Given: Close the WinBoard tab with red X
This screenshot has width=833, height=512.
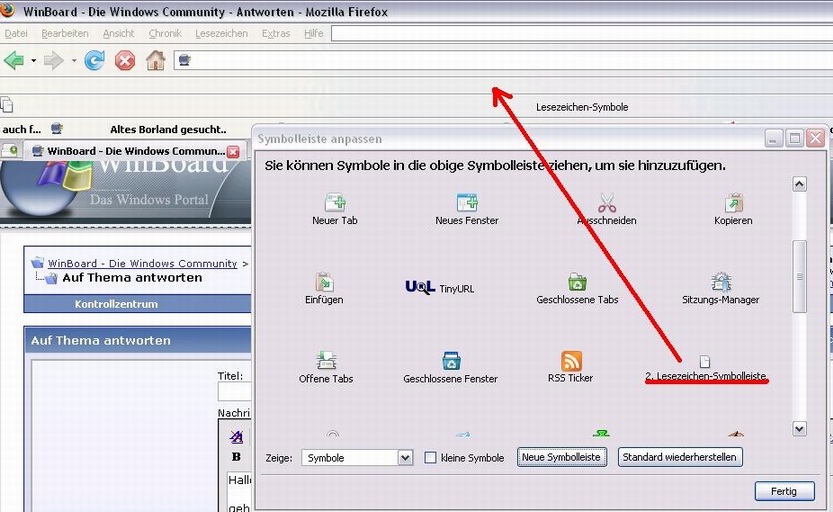Looking at the screenshot, I should (x=233, y=152).
